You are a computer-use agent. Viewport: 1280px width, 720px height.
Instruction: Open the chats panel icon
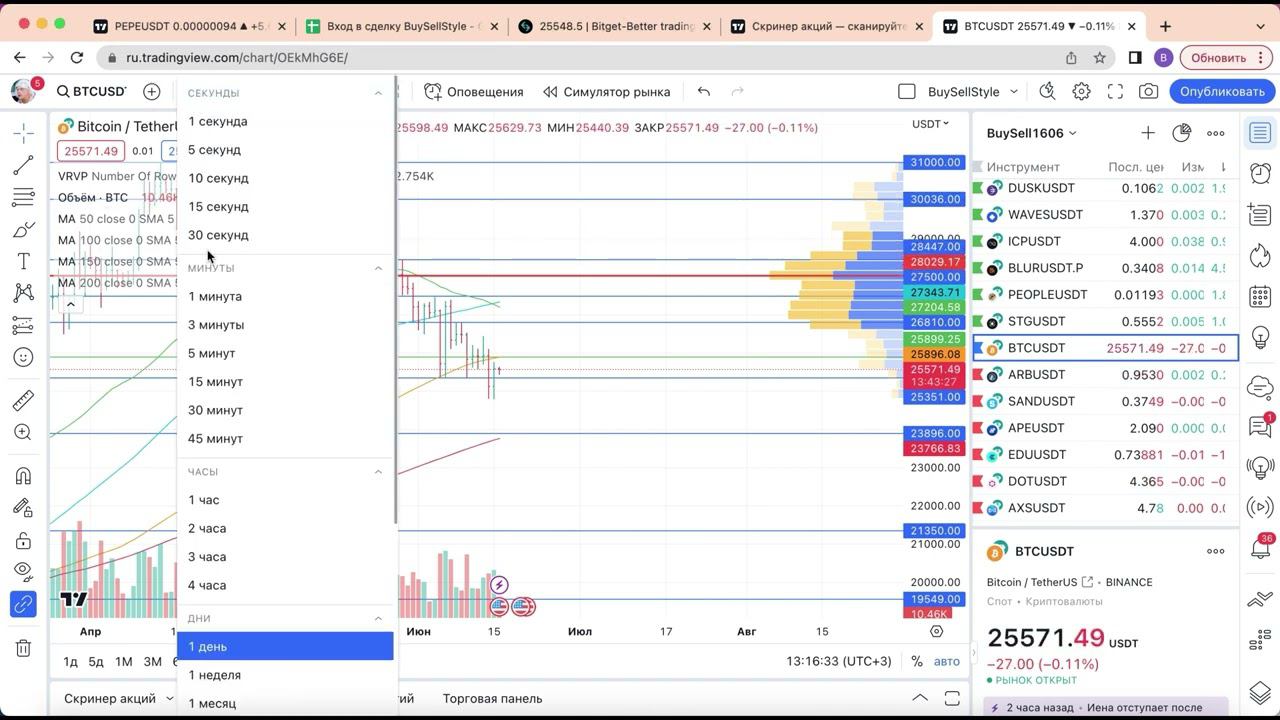(1260, 427)
